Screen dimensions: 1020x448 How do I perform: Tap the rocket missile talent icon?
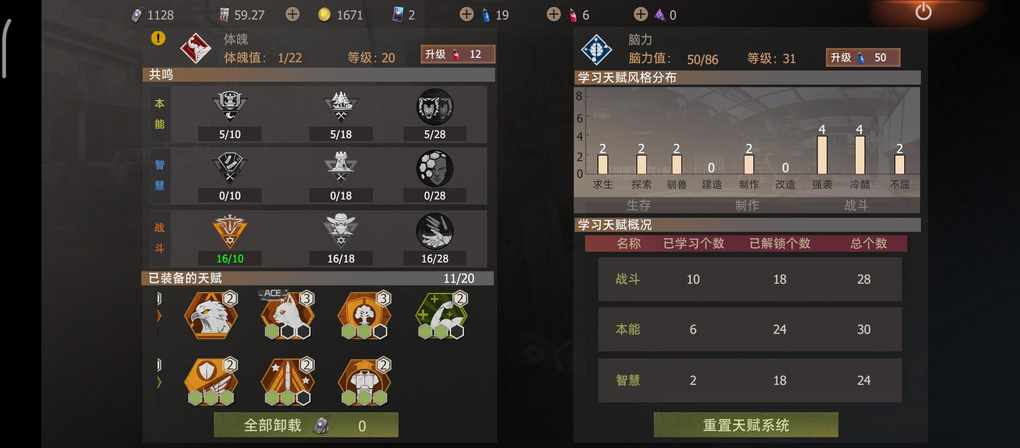click(287, 382)
